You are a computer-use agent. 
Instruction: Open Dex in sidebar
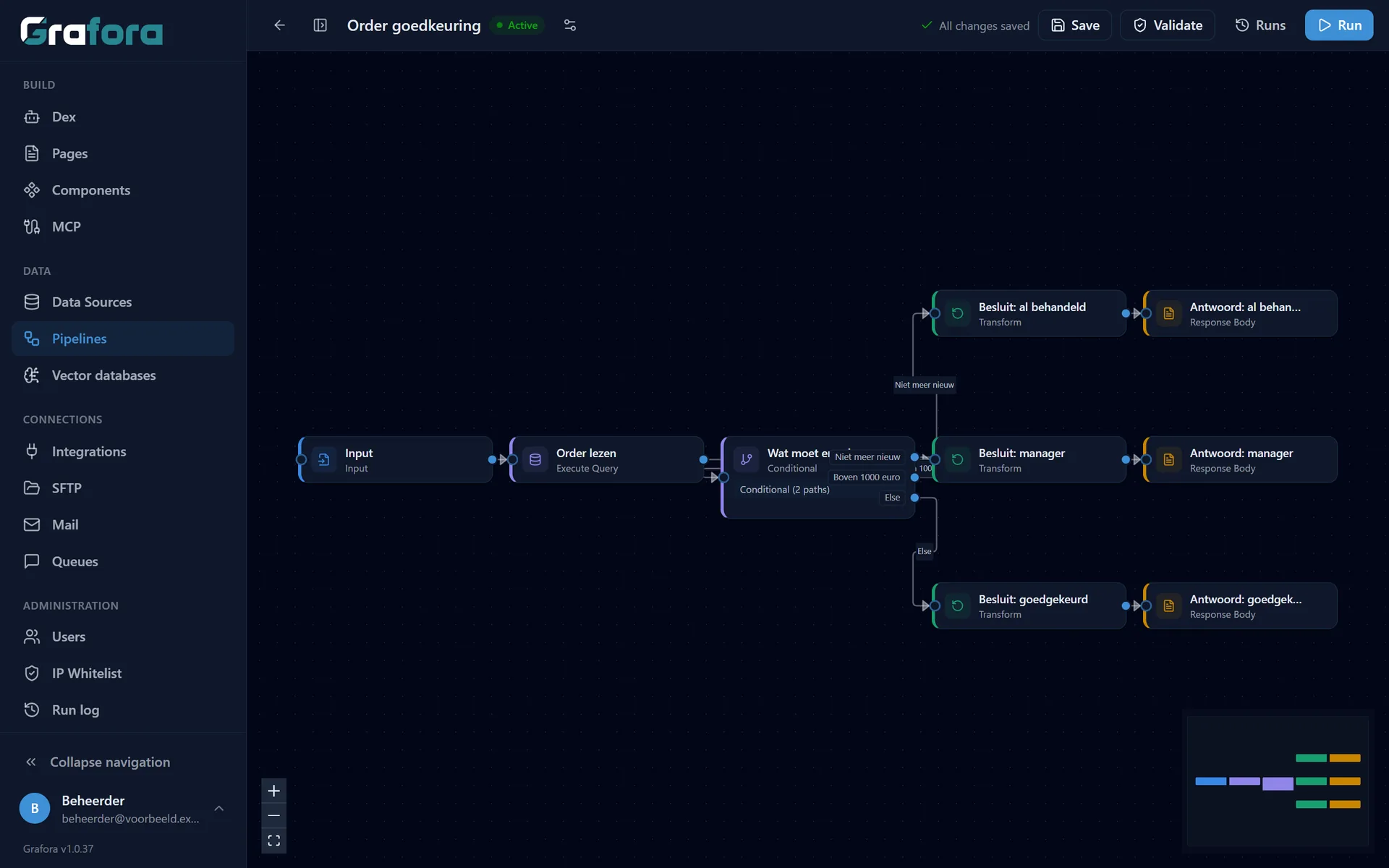click(x=123, y=117)
